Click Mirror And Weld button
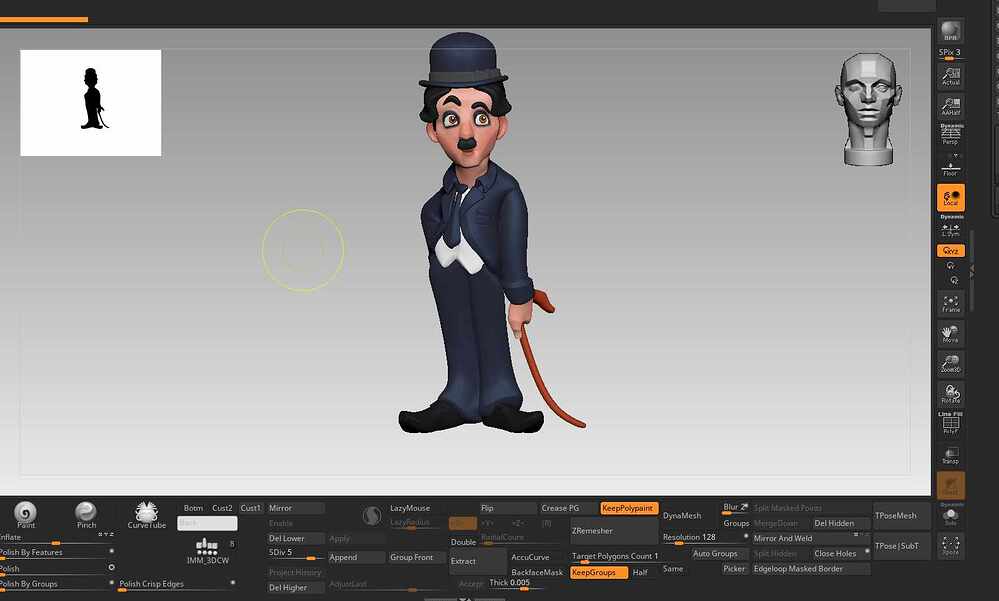Screen dimensions: 999x601 [810, 539]
